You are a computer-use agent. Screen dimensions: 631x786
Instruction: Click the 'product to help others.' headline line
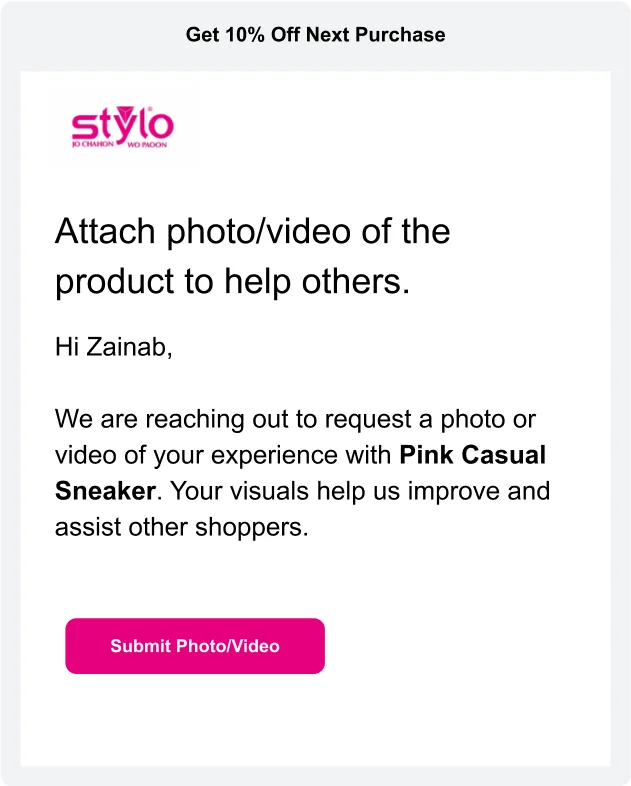232,282
